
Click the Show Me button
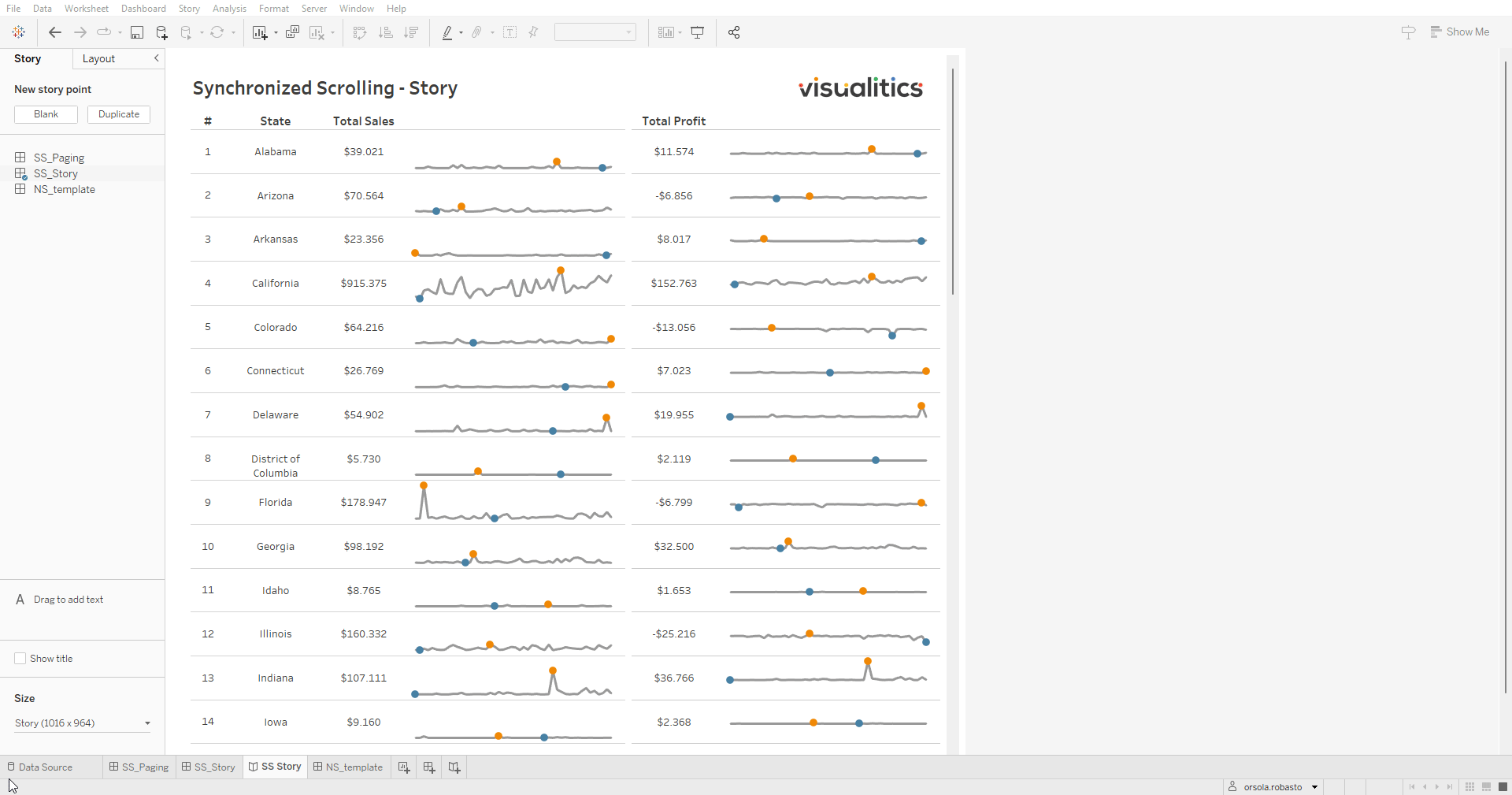[1460, 32]
